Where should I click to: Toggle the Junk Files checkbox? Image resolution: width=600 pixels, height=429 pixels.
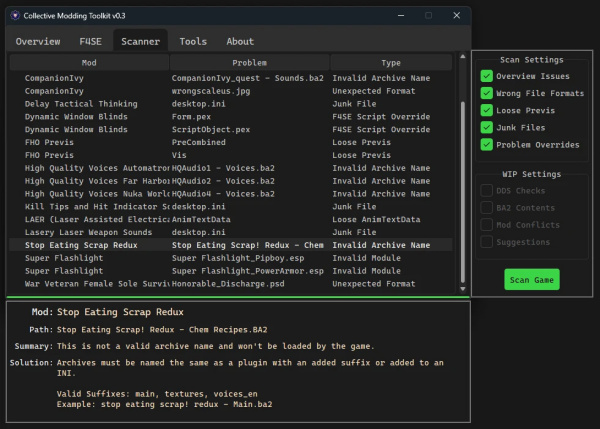(487, 127)
